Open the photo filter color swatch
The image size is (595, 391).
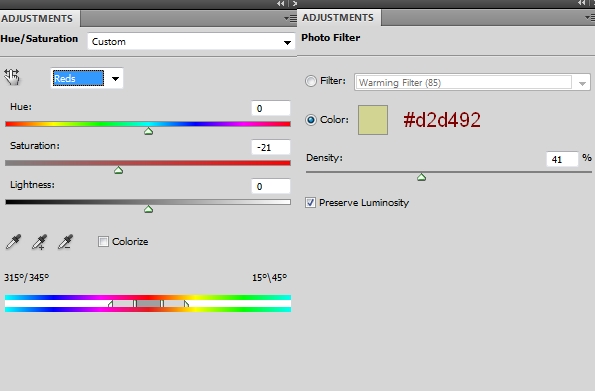point(373,120)
